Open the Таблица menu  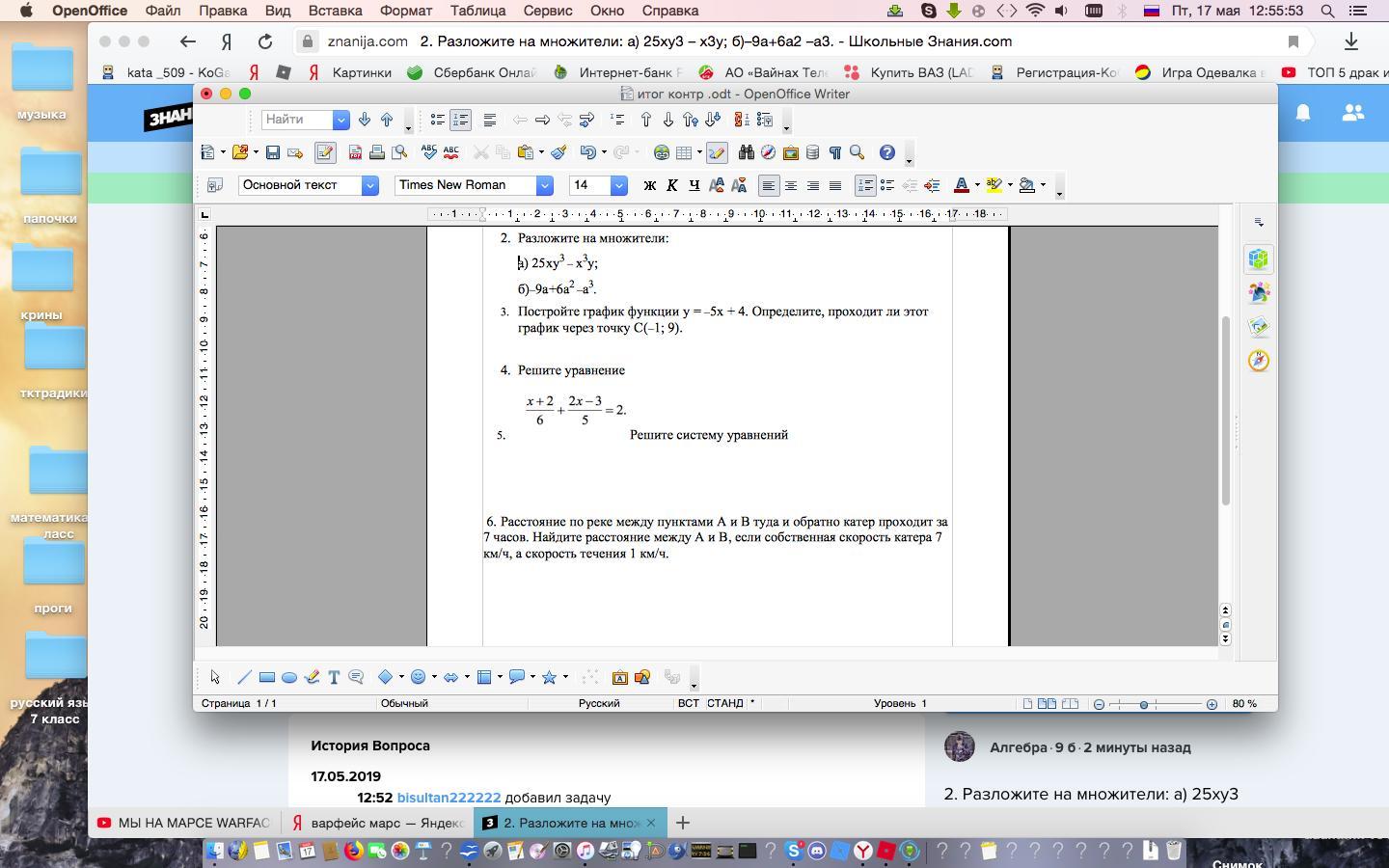(x=477, y=11)
